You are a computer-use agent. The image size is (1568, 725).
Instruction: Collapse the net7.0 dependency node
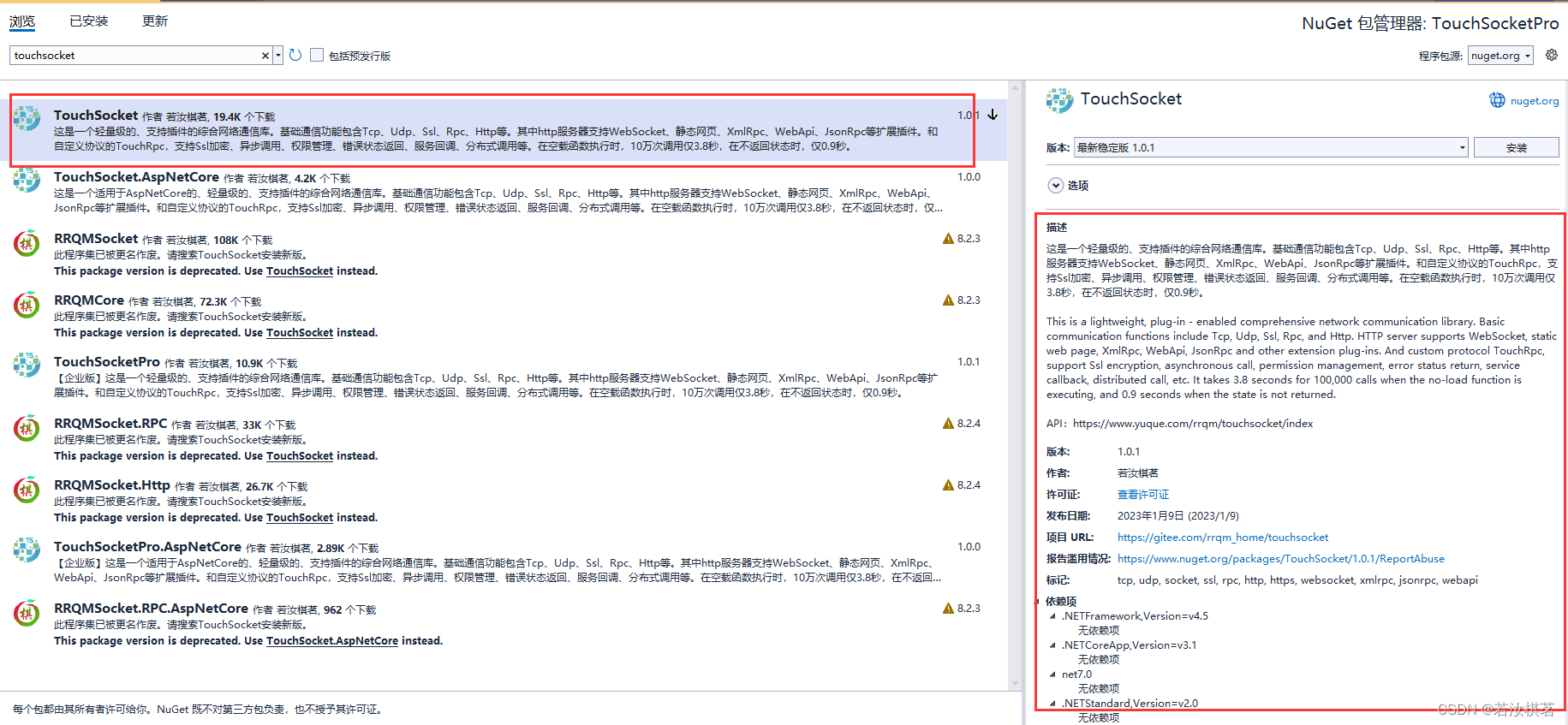point(1052,674)
